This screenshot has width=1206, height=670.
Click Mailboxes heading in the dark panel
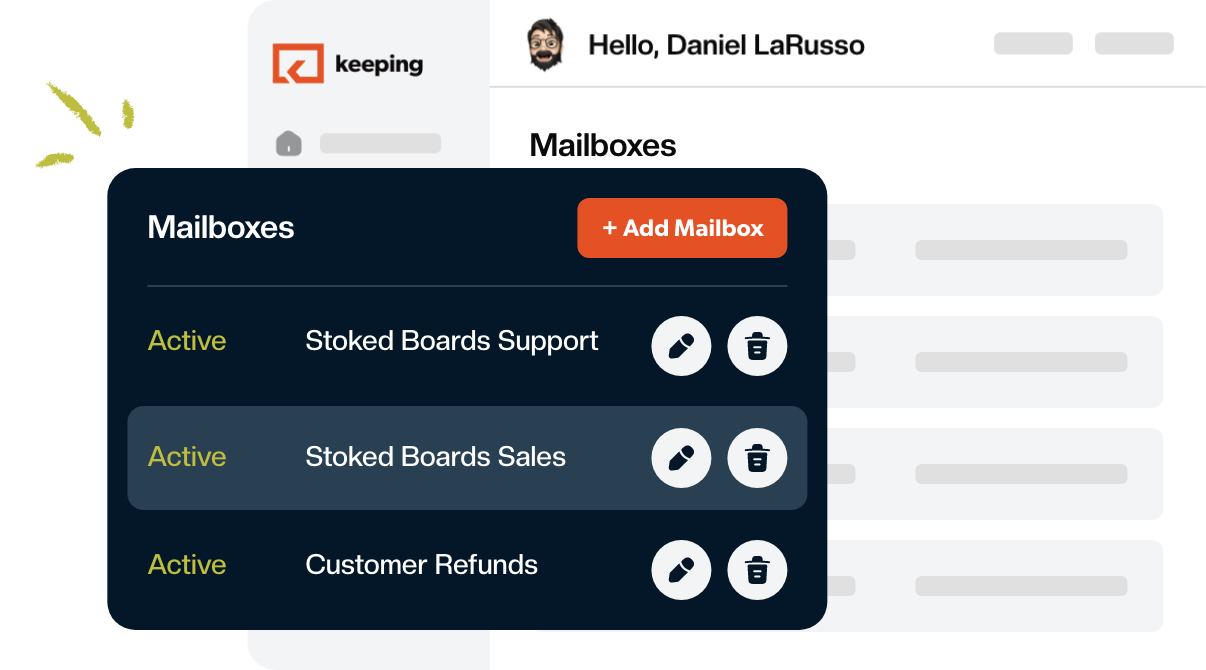[x=221, y=227]
